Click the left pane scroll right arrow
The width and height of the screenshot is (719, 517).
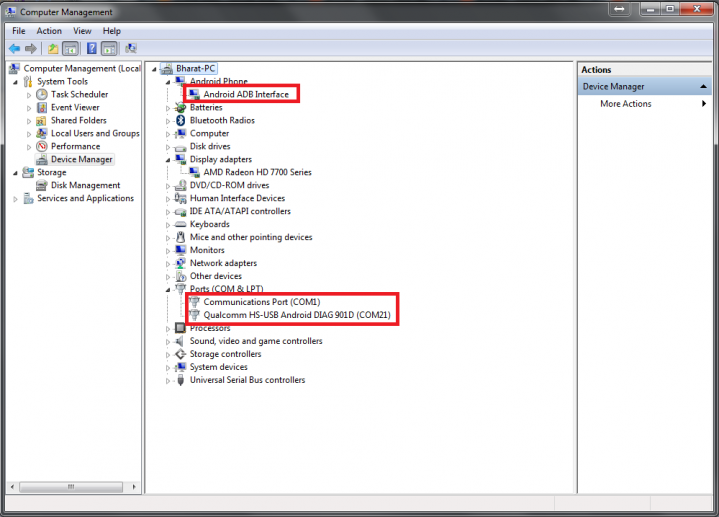tap(134, 487)
